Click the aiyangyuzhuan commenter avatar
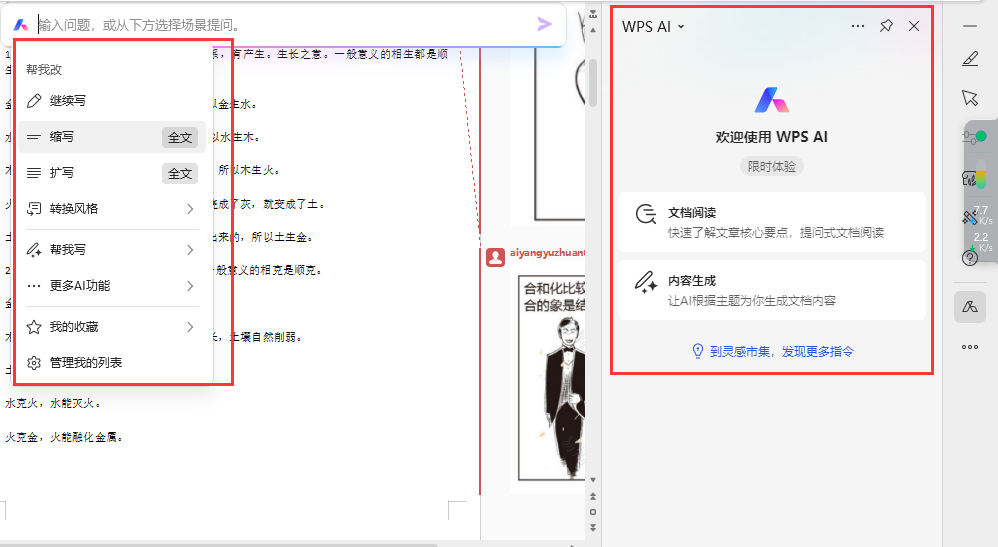 [495, 257]
